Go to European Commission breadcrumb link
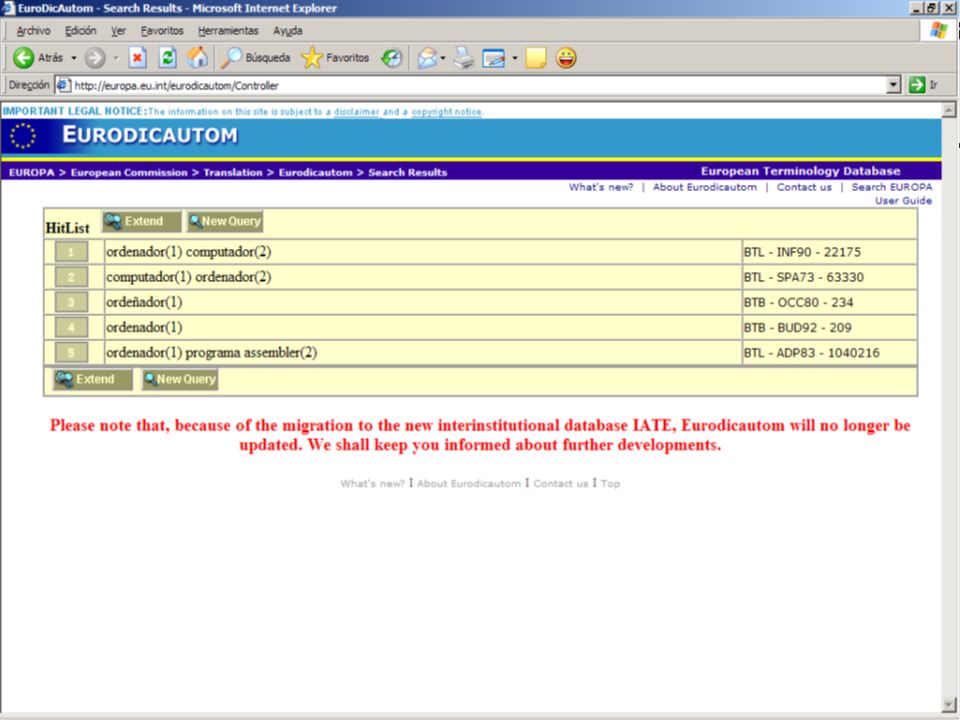The width and height of the screenshot is (960, 720). 129,173
